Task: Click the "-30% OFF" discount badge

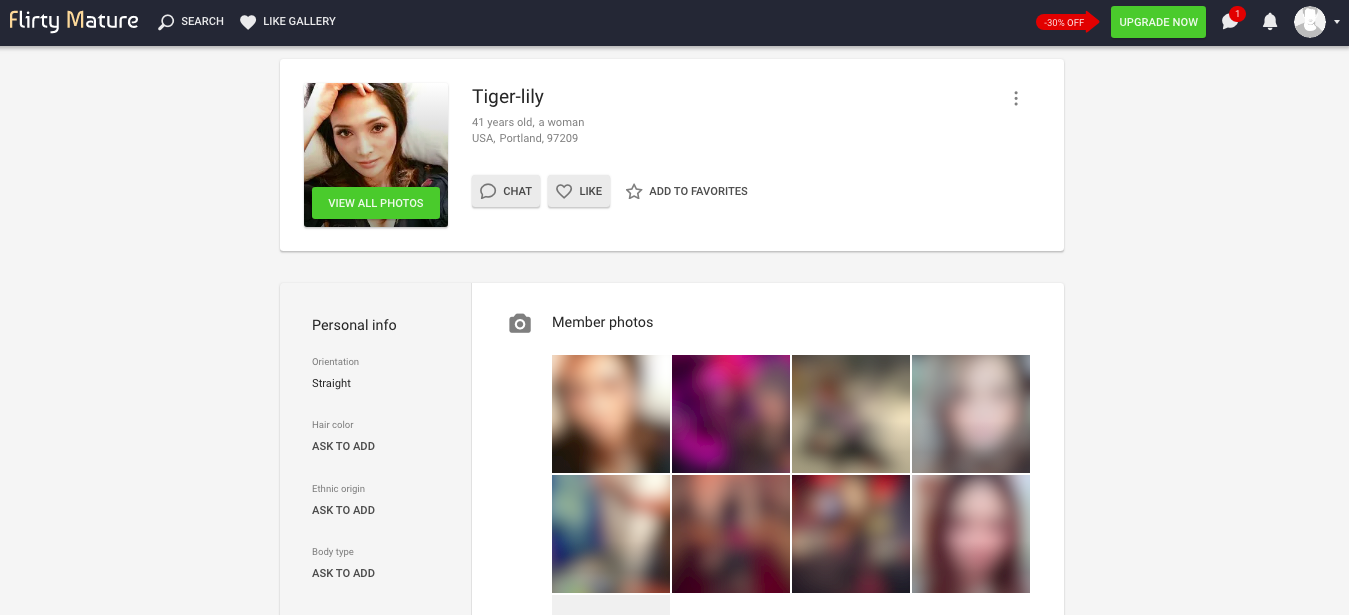Action: (1066, 22)
